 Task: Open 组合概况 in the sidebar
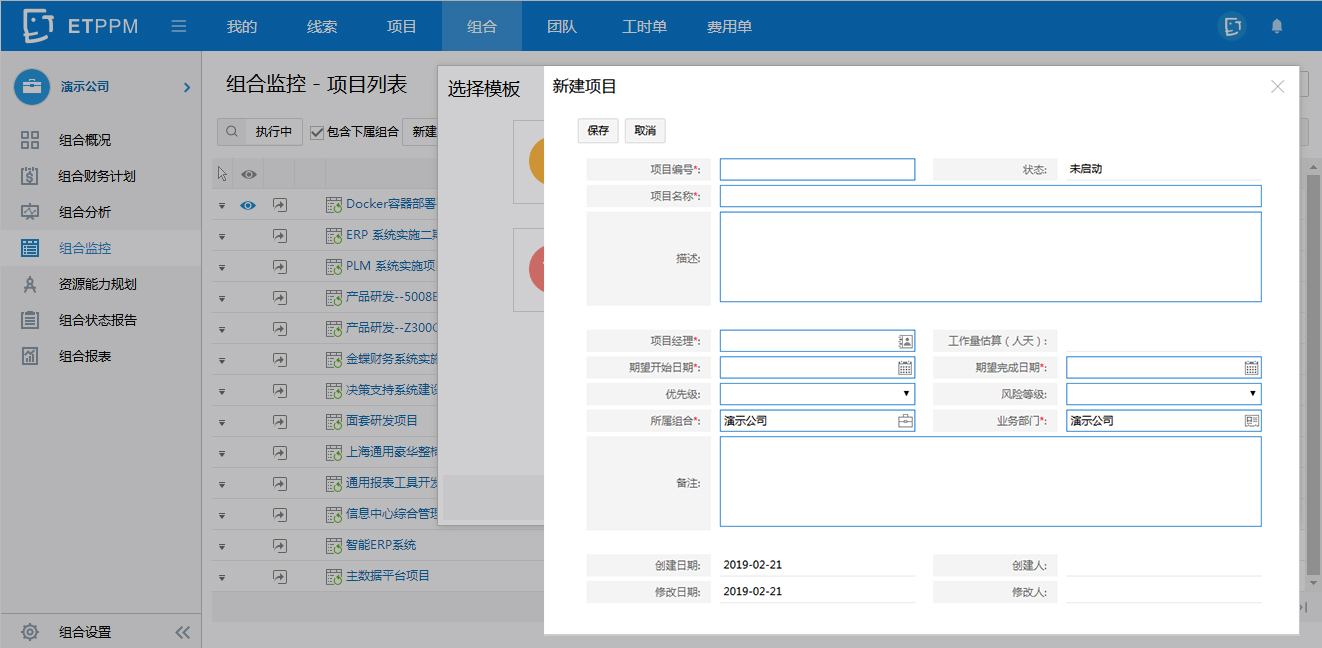coord(84,140)
